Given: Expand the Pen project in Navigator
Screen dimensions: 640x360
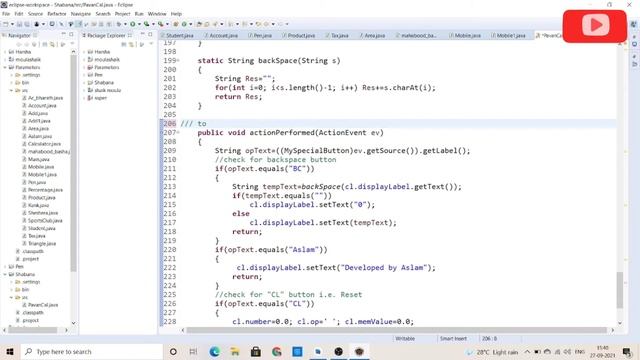Looking at the screenshot, I should [x=5, y=267].
